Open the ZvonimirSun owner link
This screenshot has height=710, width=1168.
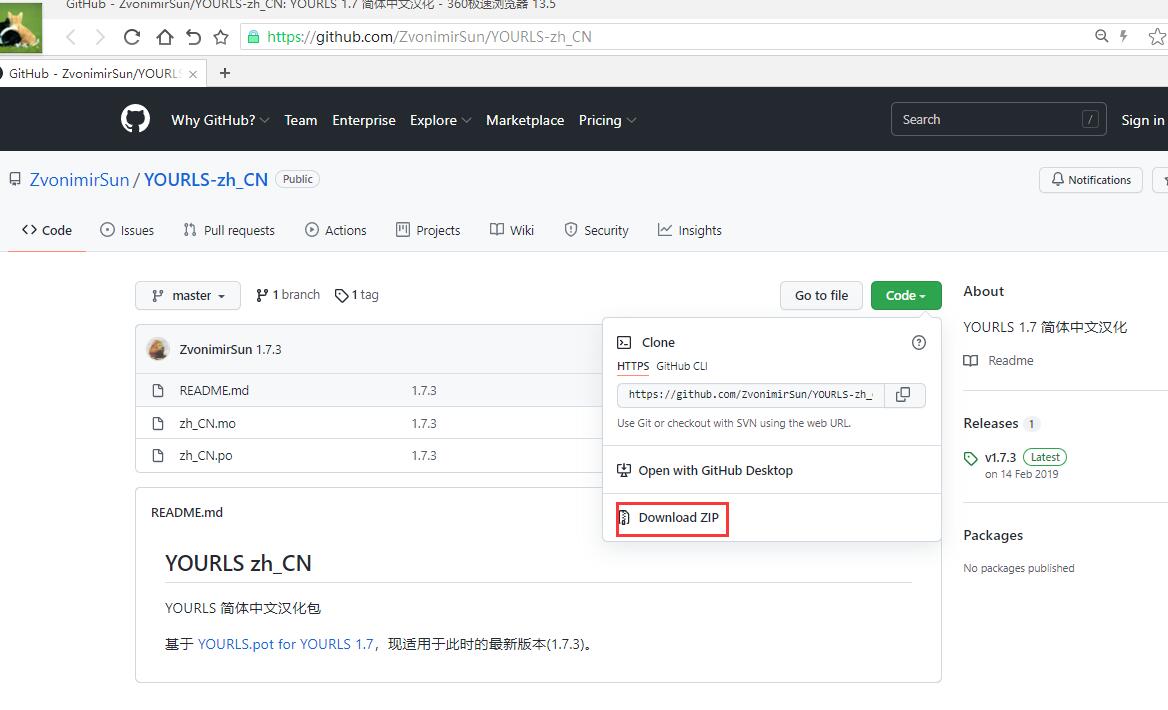79,180
